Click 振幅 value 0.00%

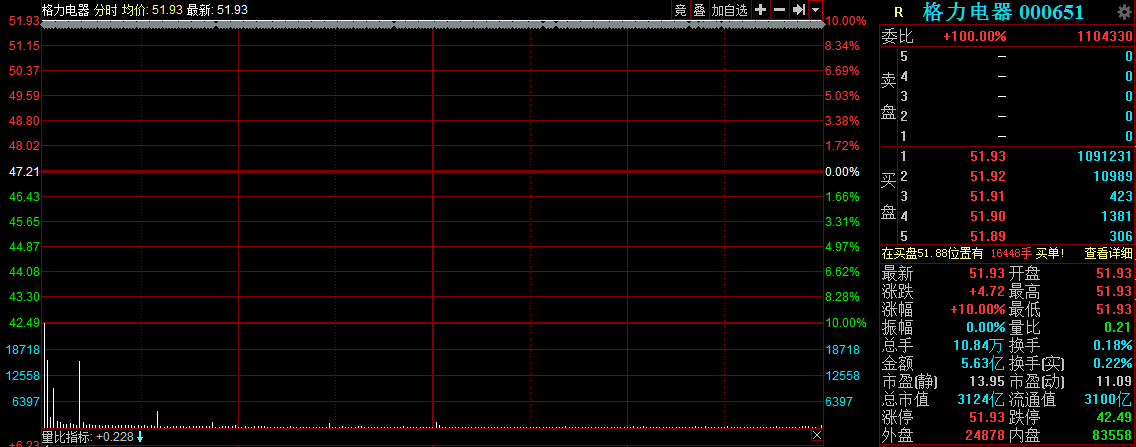985,327
